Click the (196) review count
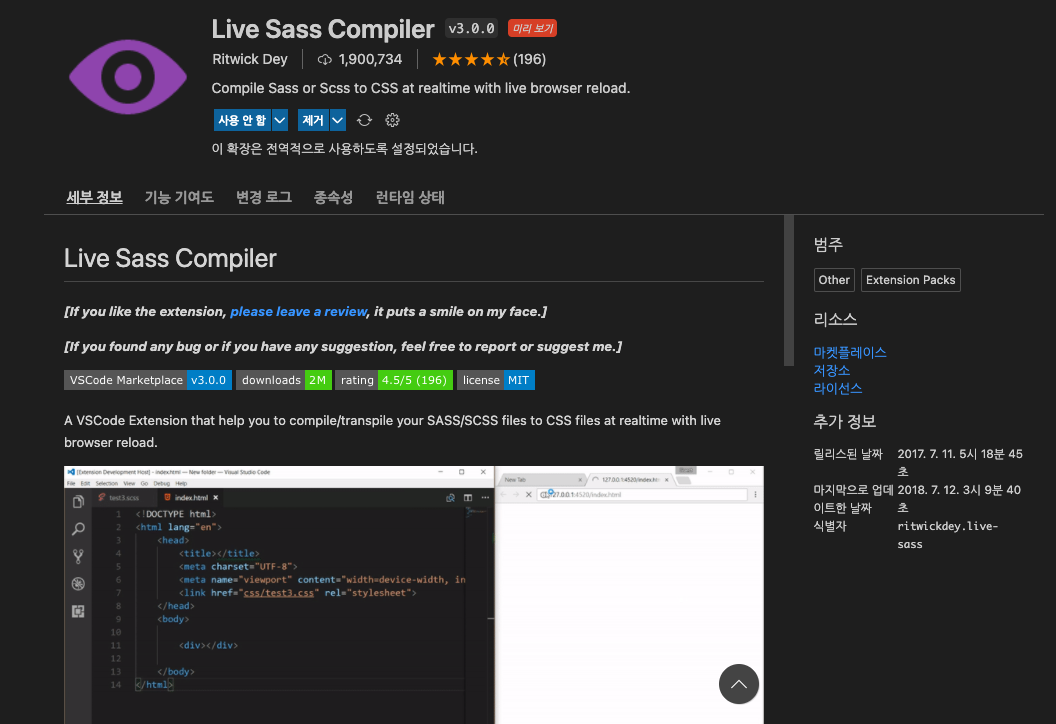1056x724 pixels. pos(529,59)
